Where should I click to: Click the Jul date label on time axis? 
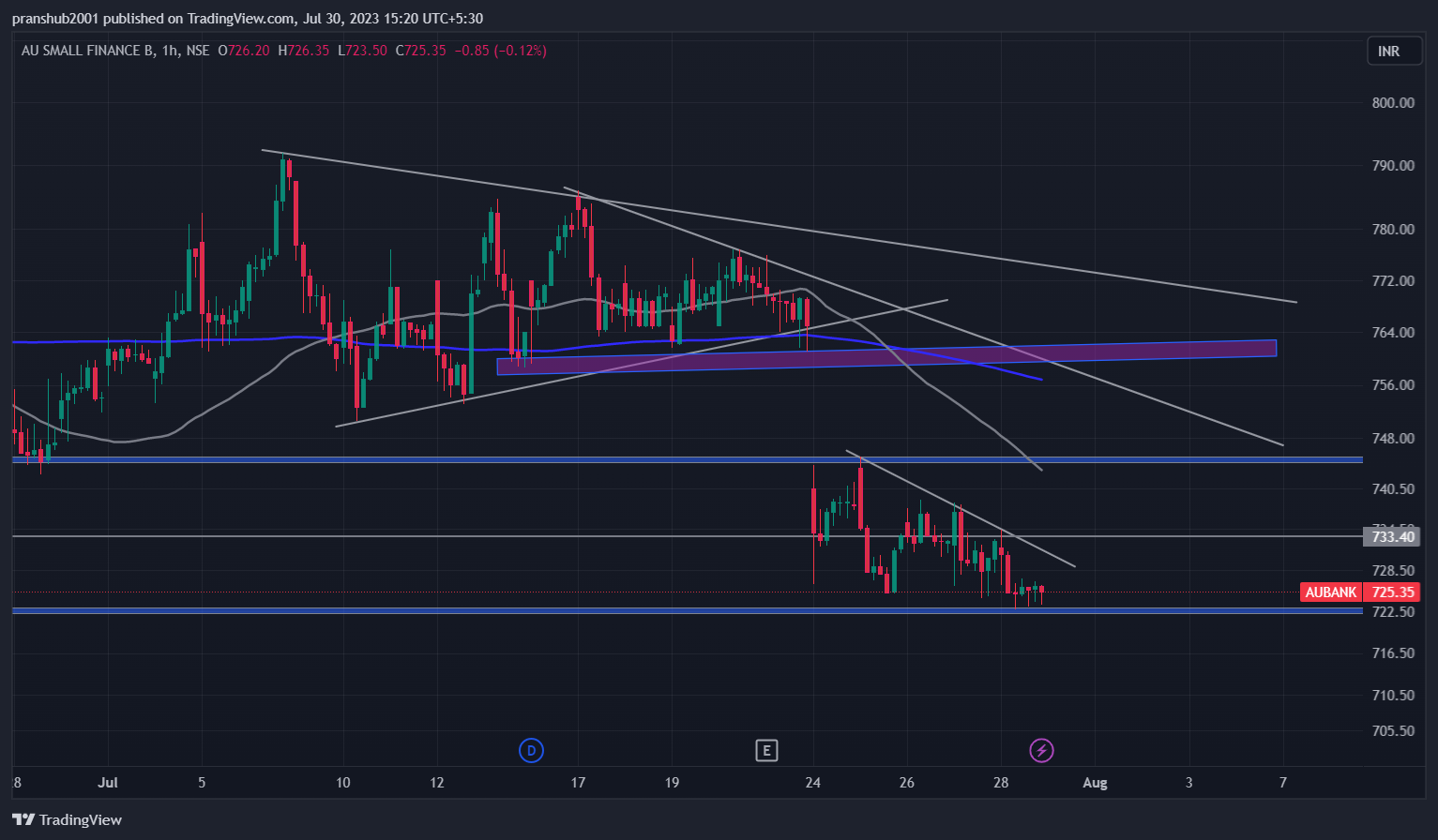click(x=108, y=783)
